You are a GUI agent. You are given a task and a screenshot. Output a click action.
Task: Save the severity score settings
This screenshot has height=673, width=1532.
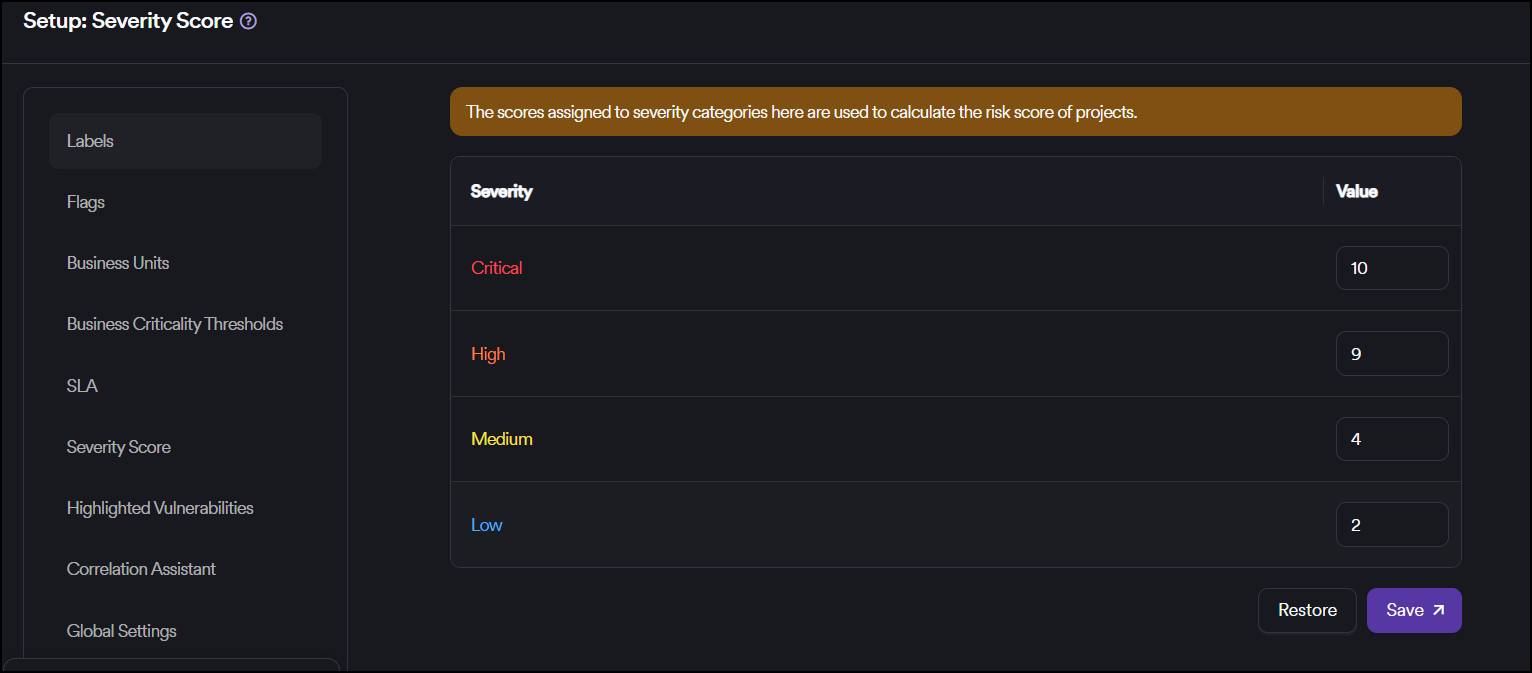click(1413, 610)
